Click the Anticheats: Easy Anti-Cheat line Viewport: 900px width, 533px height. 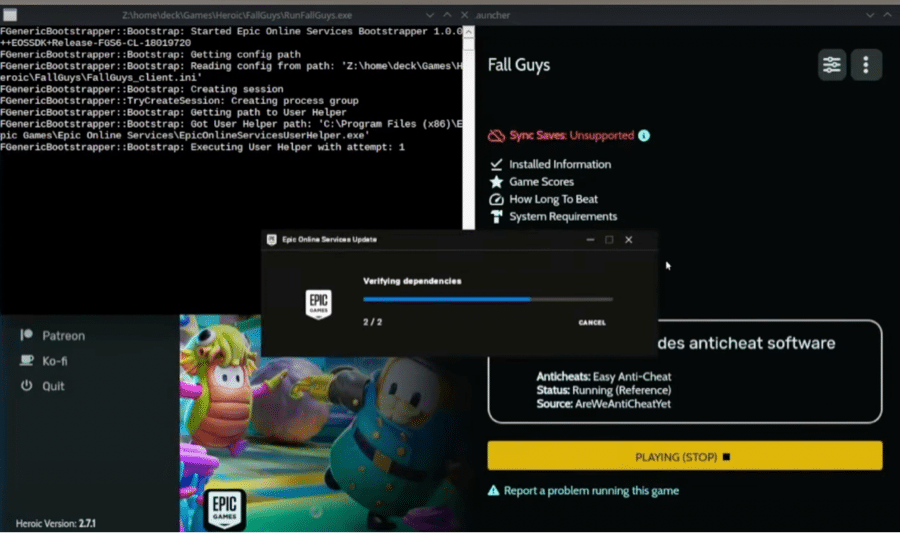tap(604, 376)
